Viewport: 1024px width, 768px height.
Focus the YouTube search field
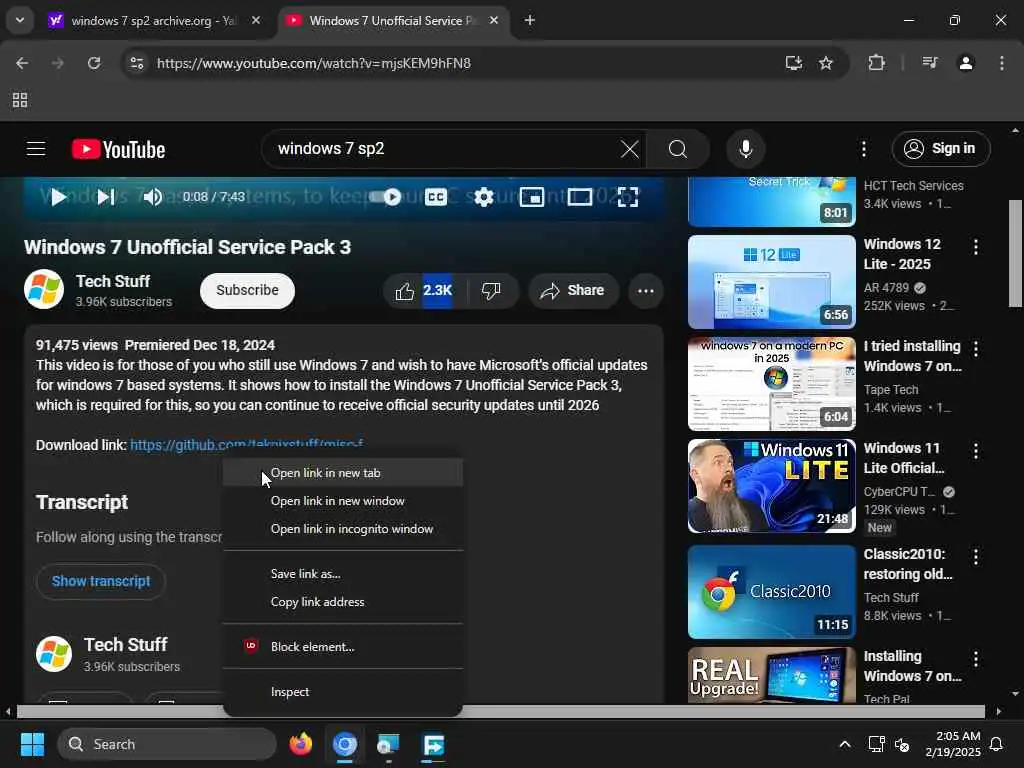click(x=444, y=149)
